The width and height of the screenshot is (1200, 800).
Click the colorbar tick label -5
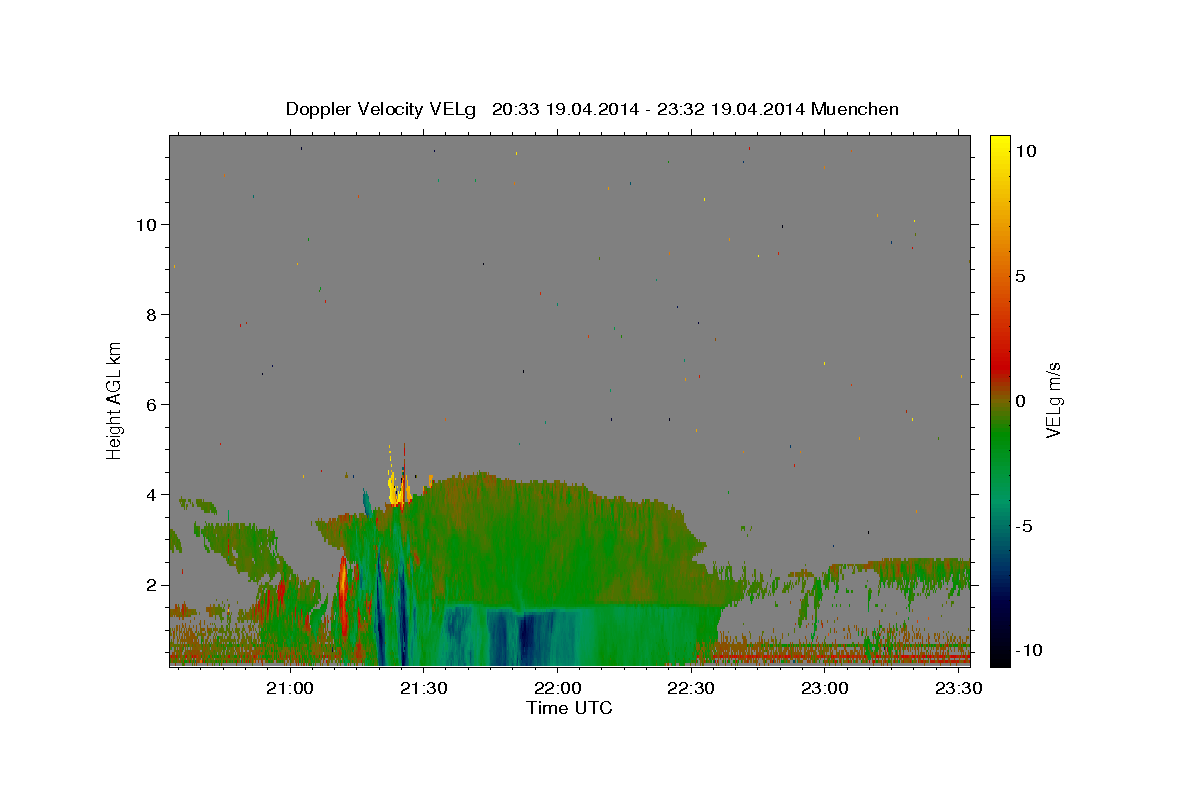(1025, 526)
